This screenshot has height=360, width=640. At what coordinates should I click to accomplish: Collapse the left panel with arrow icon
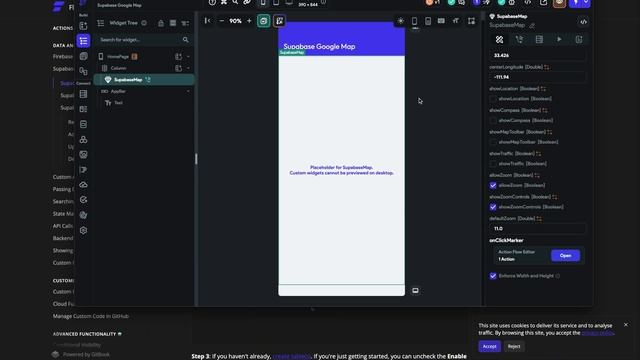point(207,21)
